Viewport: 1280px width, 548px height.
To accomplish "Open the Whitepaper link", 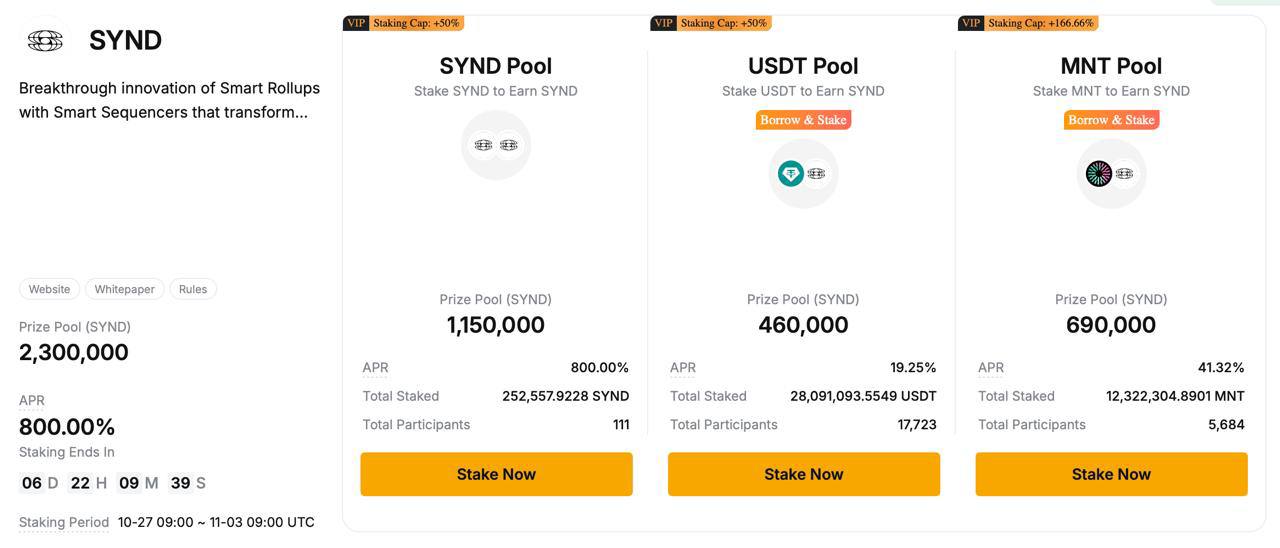I will point(125,289).
